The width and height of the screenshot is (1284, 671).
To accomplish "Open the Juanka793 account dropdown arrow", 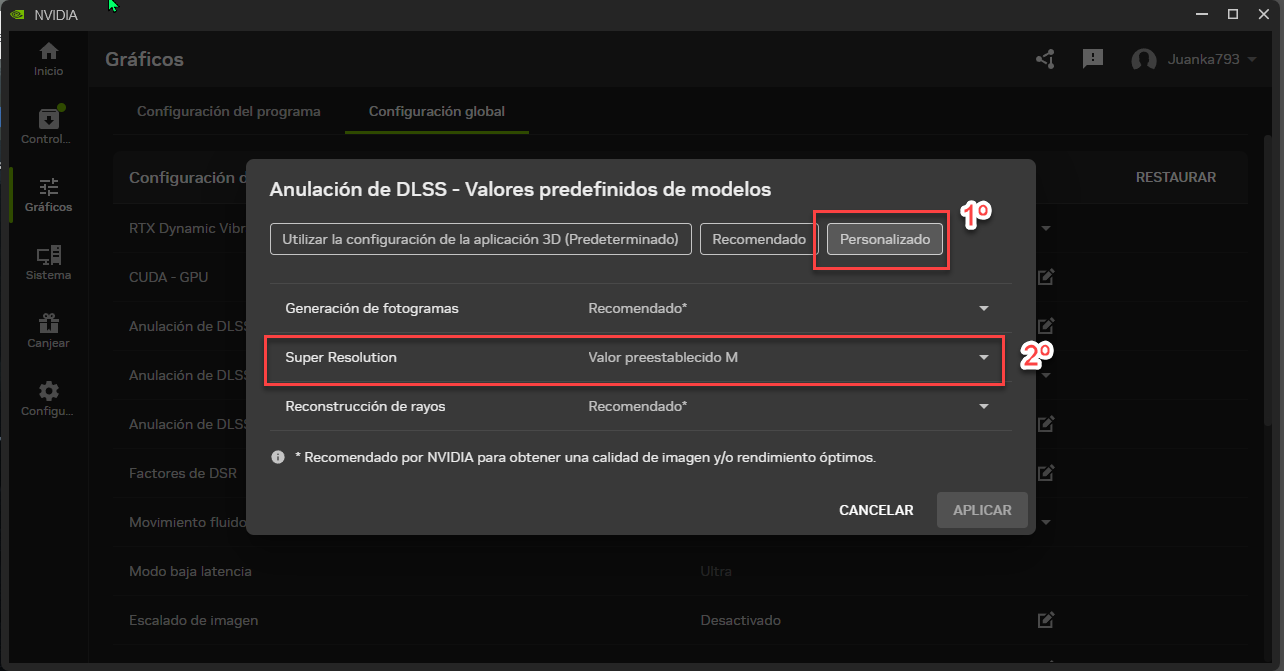I will tap(1252, 59).
